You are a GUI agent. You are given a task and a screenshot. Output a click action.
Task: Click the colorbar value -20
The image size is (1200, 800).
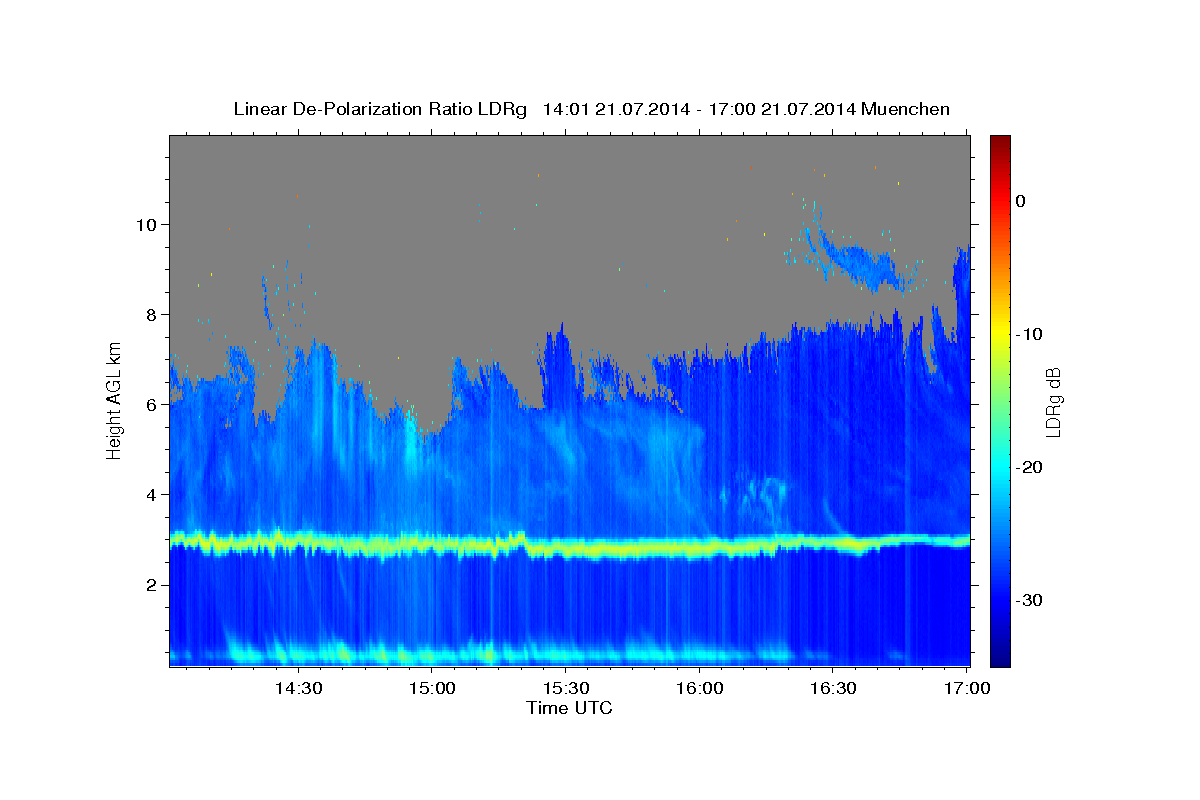[x=1029, y=467]
